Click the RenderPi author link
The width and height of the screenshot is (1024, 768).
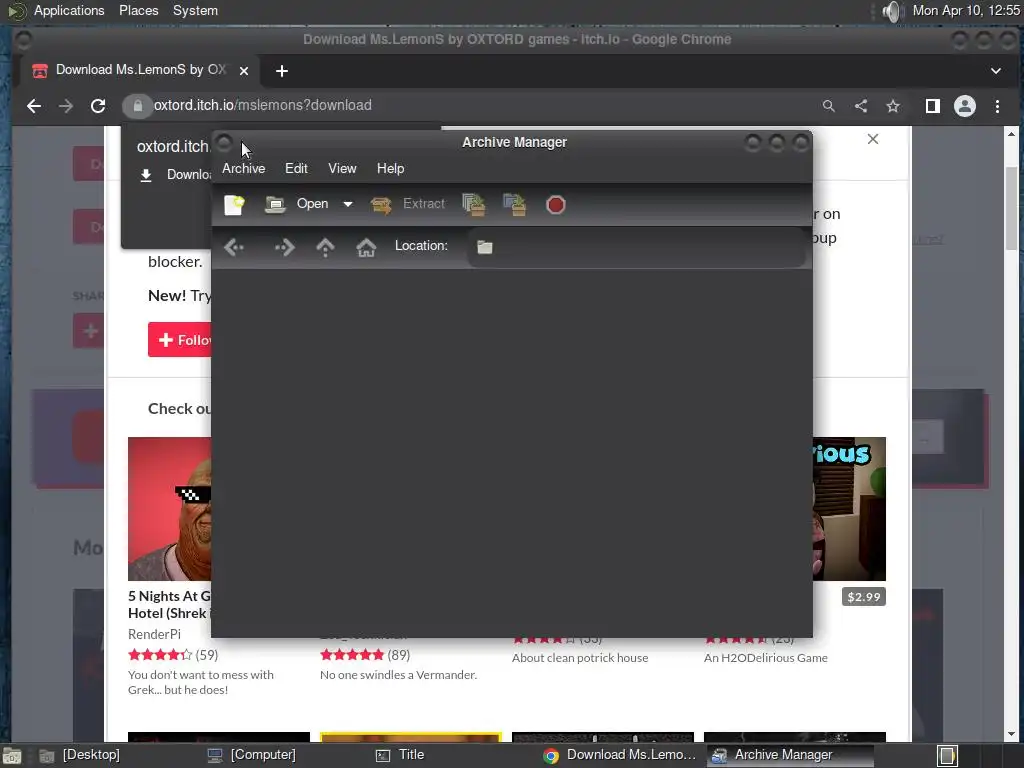pos(154,634)
